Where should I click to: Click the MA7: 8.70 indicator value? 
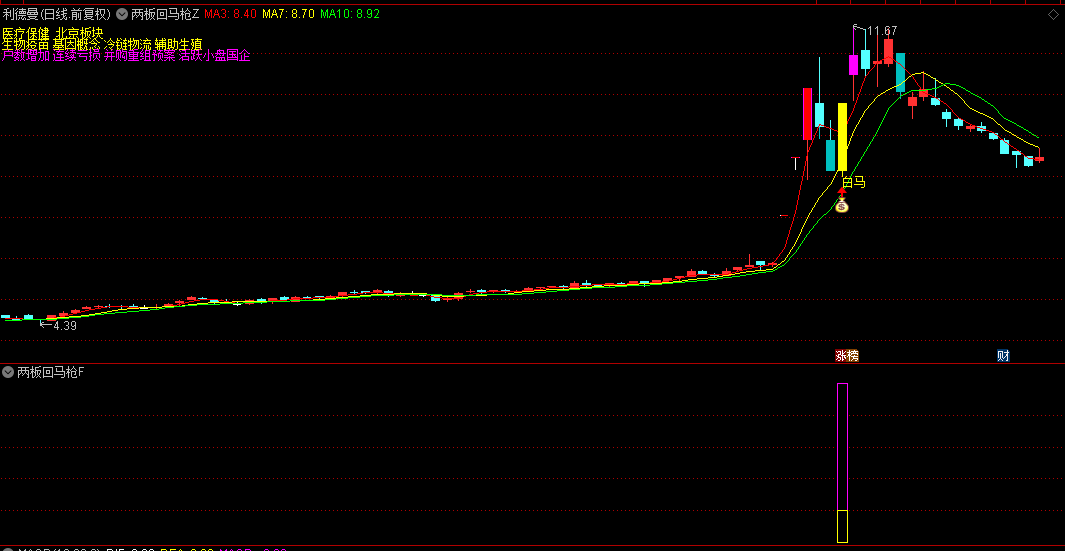[288, 14]
